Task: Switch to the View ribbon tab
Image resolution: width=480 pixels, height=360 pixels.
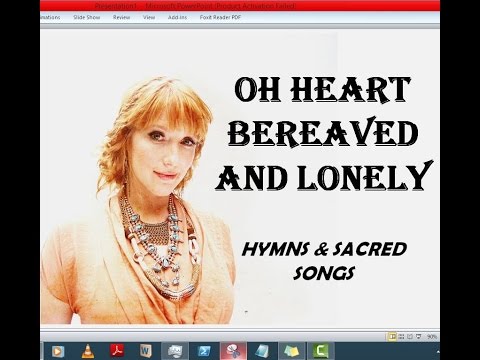Action: point(149,17)
